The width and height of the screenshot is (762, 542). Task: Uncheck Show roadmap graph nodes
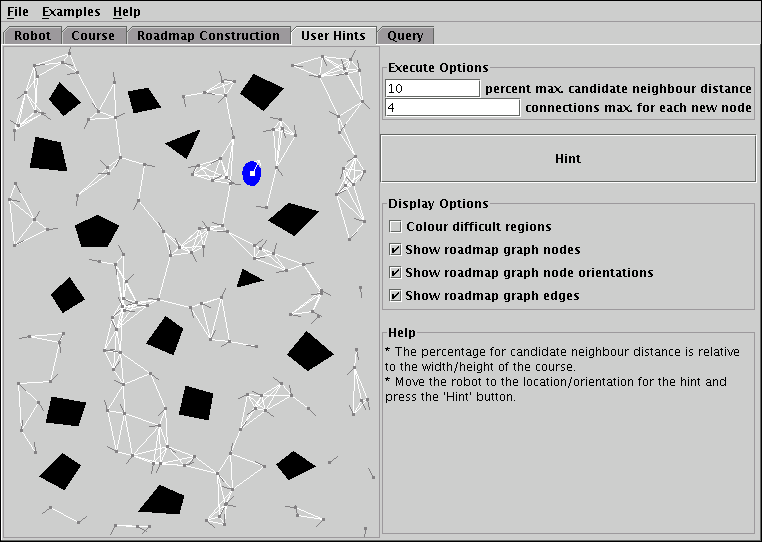pyautogui.click(x=396, y=250)
